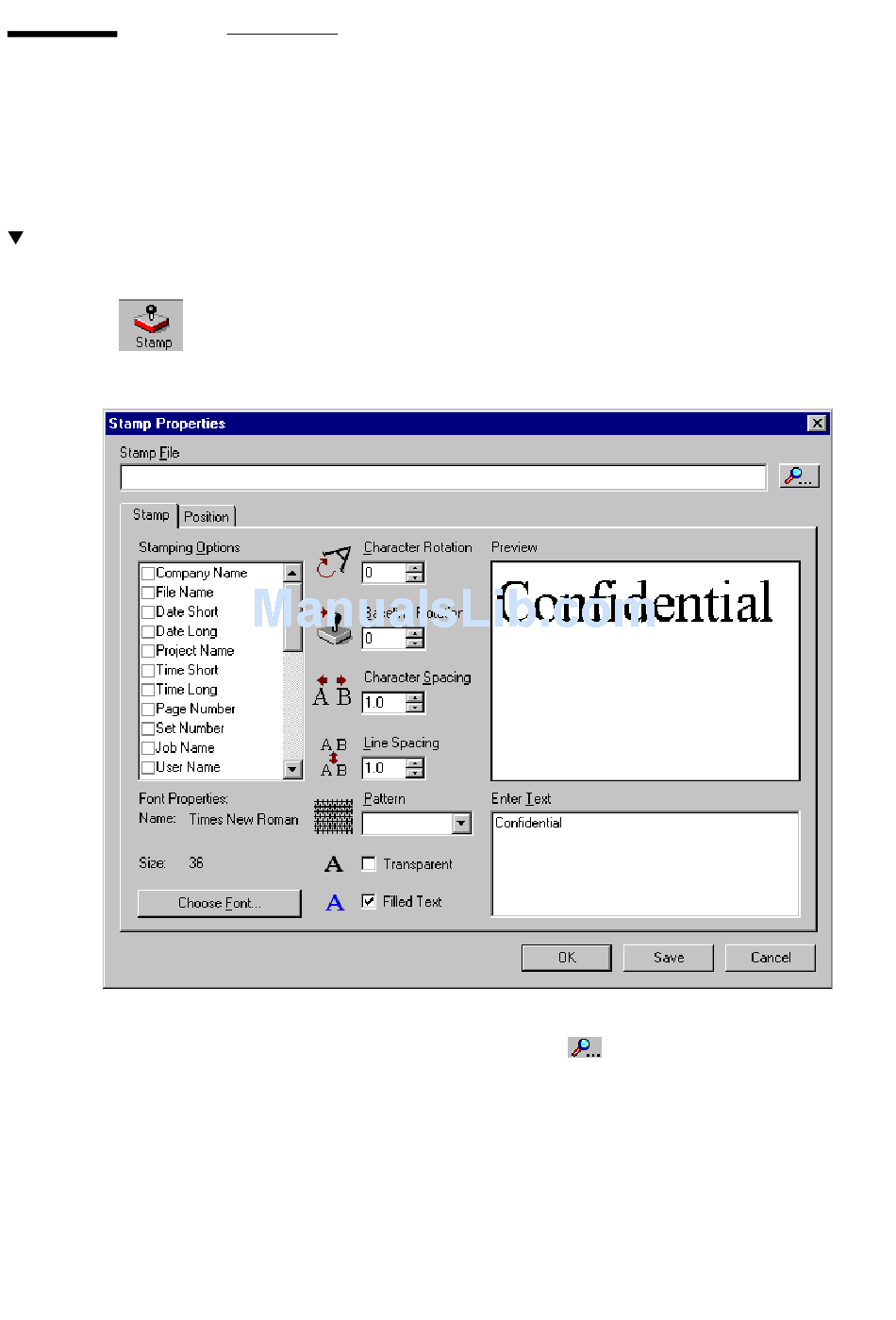The image size is (896, 1320).
Task: Decrease Line Spacing with down arrow
Action: (x=415, y=774)
